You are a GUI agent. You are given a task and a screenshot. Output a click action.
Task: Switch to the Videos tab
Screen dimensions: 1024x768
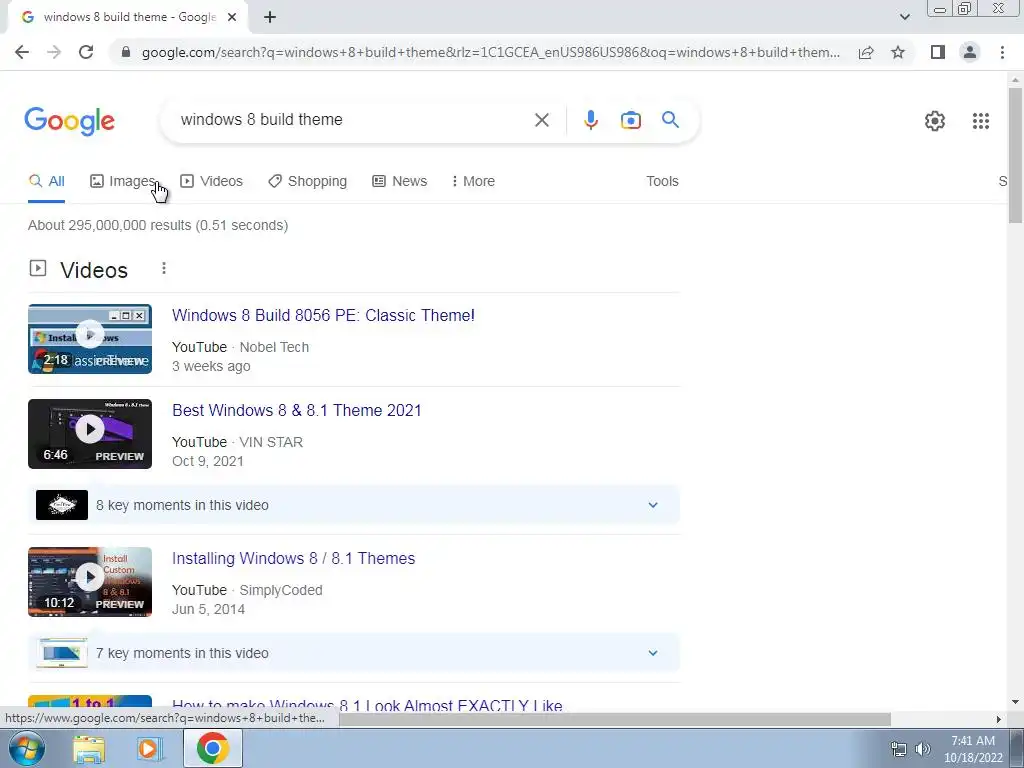point(212,182)
